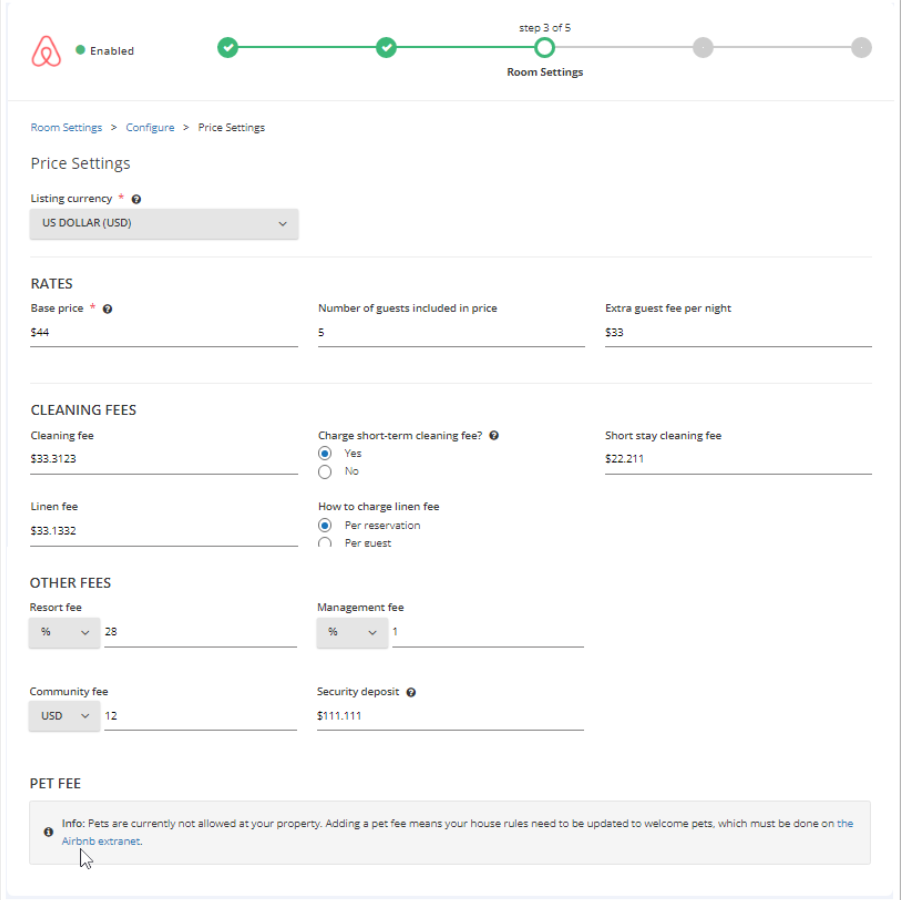Go to Room Settings breadcrumb

click(x=66, y=128)
